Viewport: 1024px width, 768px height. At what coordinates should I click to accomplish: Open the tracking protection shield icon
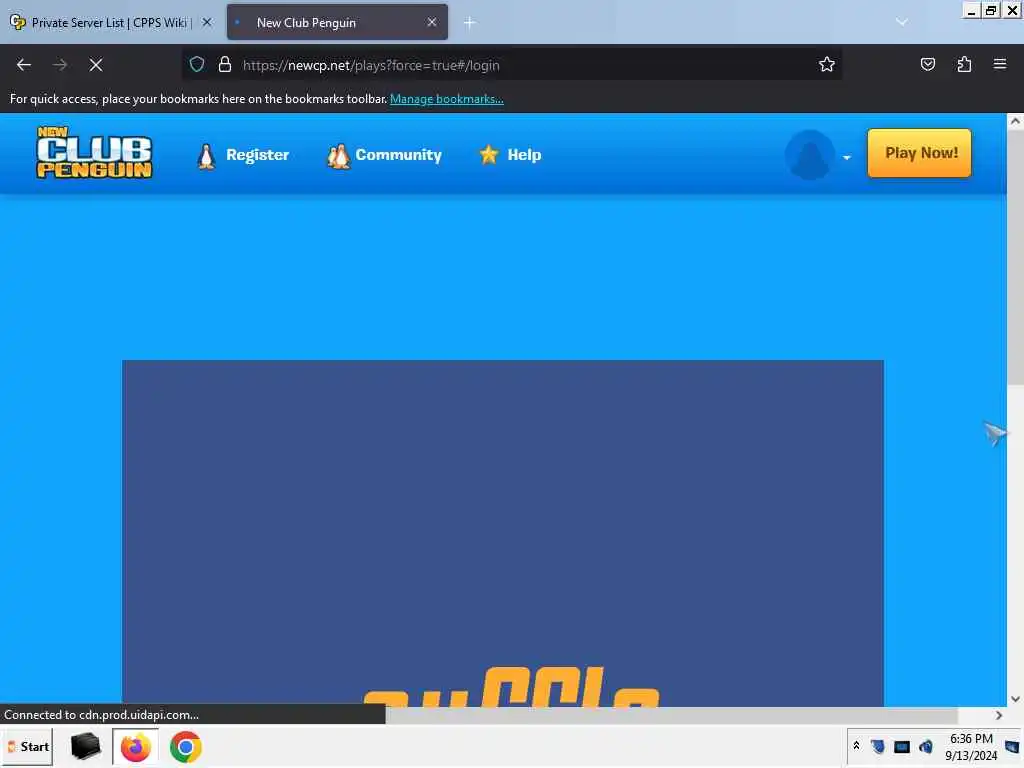coord(197,65)
